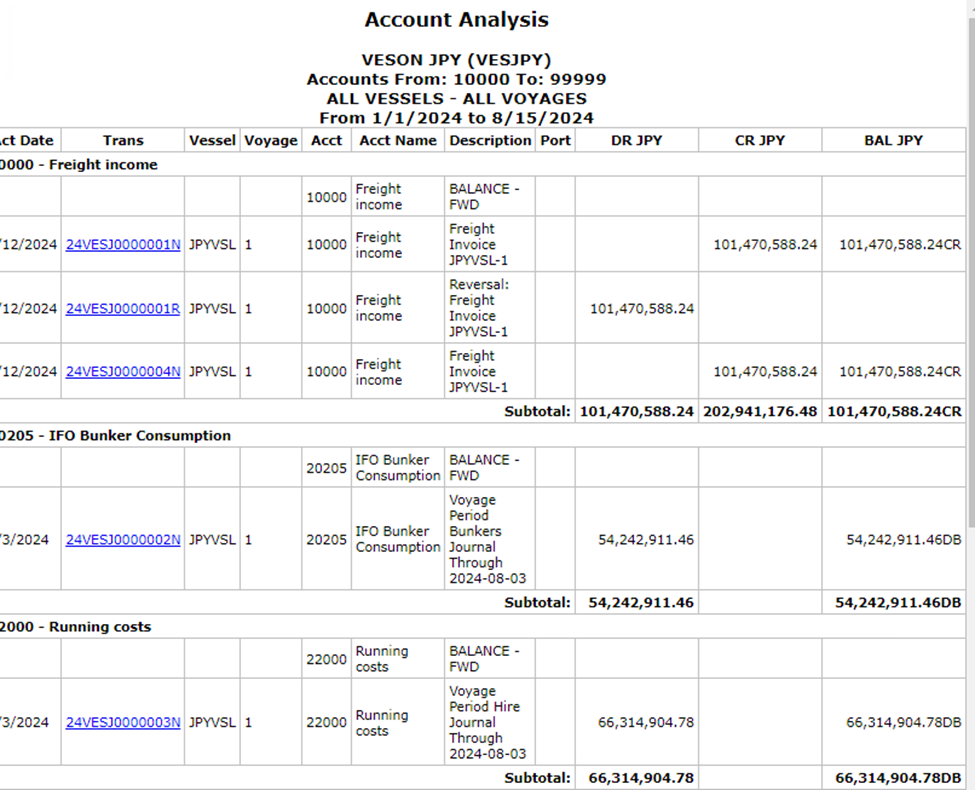Open transaction link 24VESJ0000004N
The height and width of the screenshot is (790, 975).
coord(123,372)
